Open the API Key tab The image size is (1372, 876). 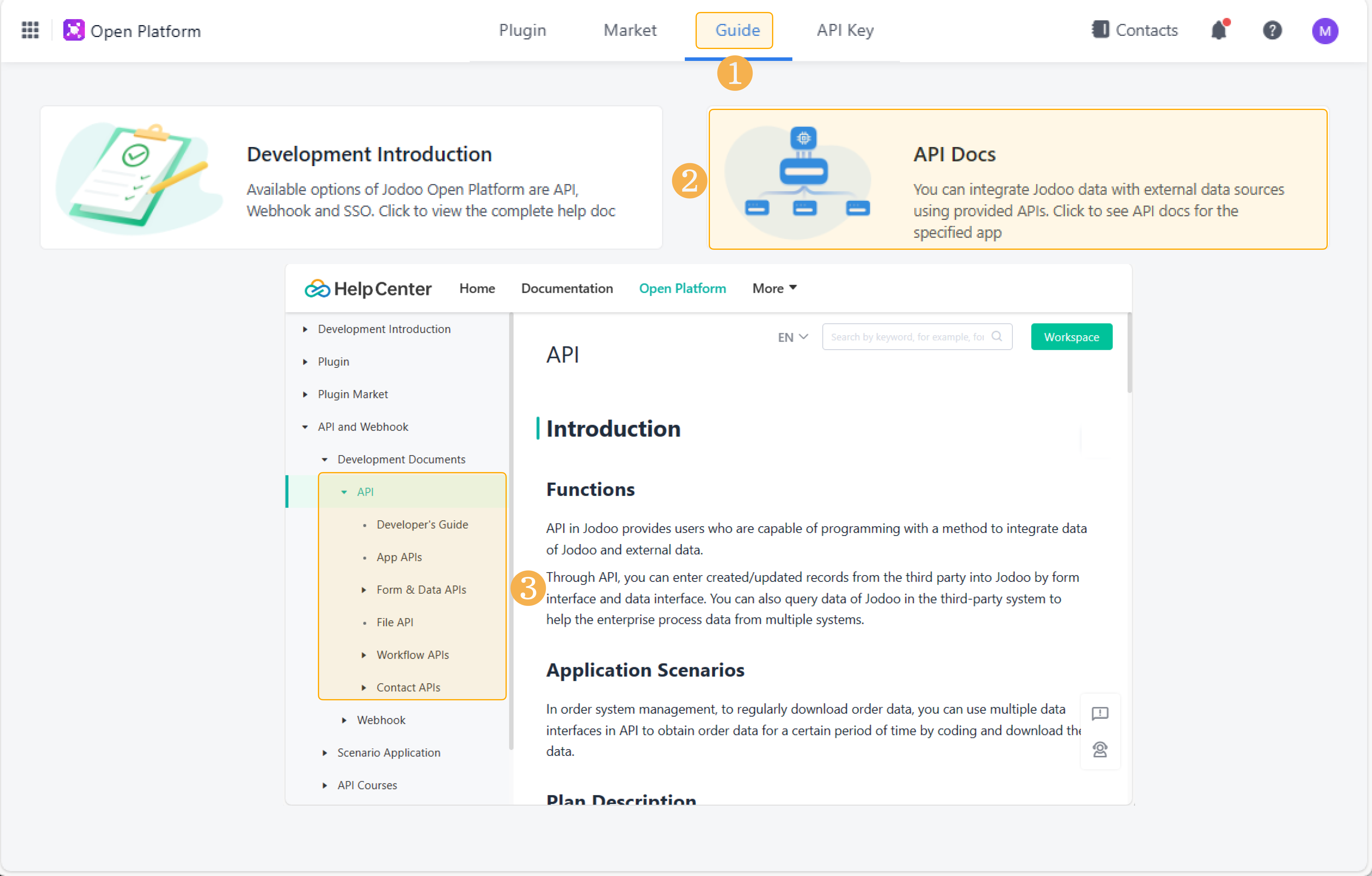tap(845, 30)
